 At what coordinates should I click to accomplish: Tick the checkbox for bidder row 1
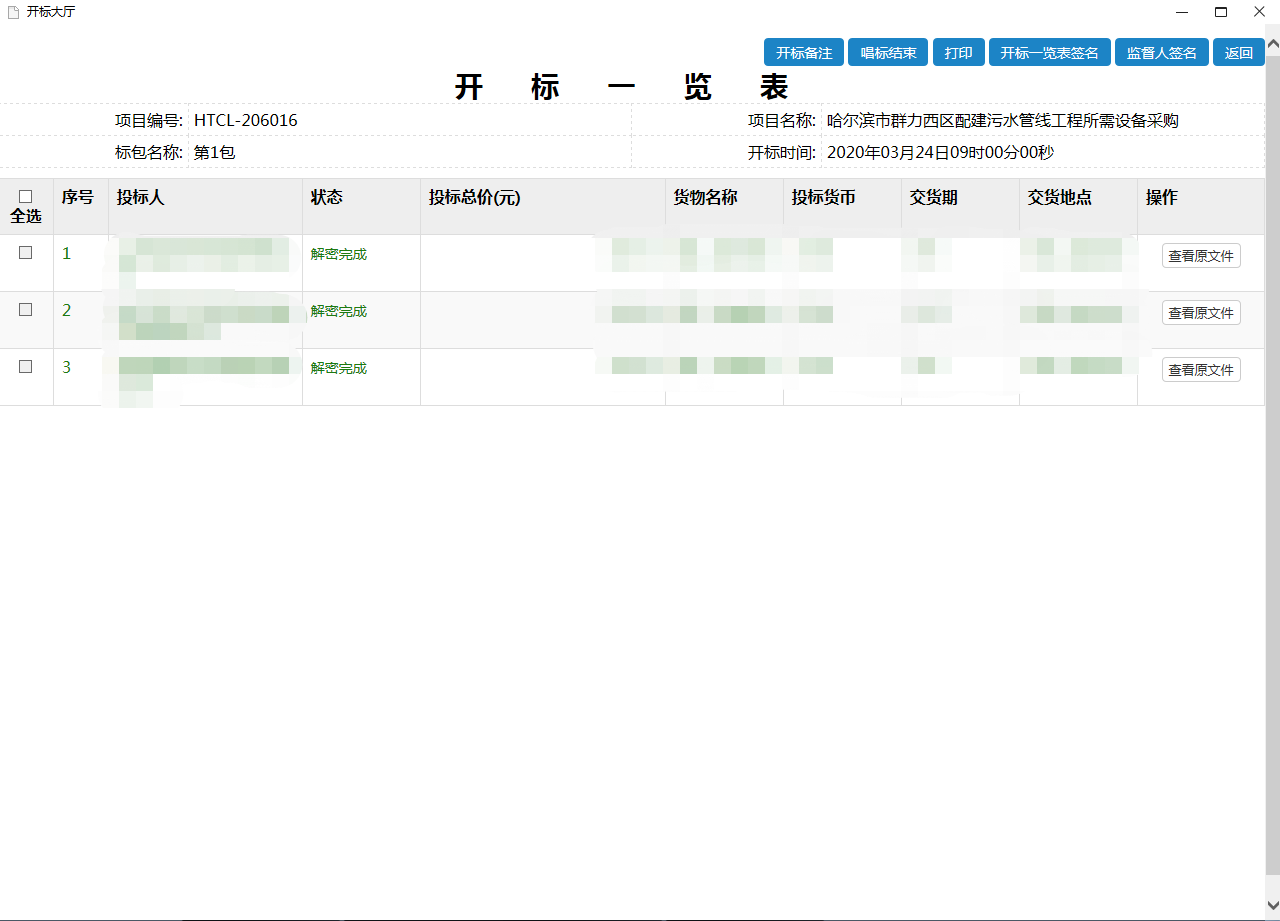pyautogui.click(x=26, y=253)
